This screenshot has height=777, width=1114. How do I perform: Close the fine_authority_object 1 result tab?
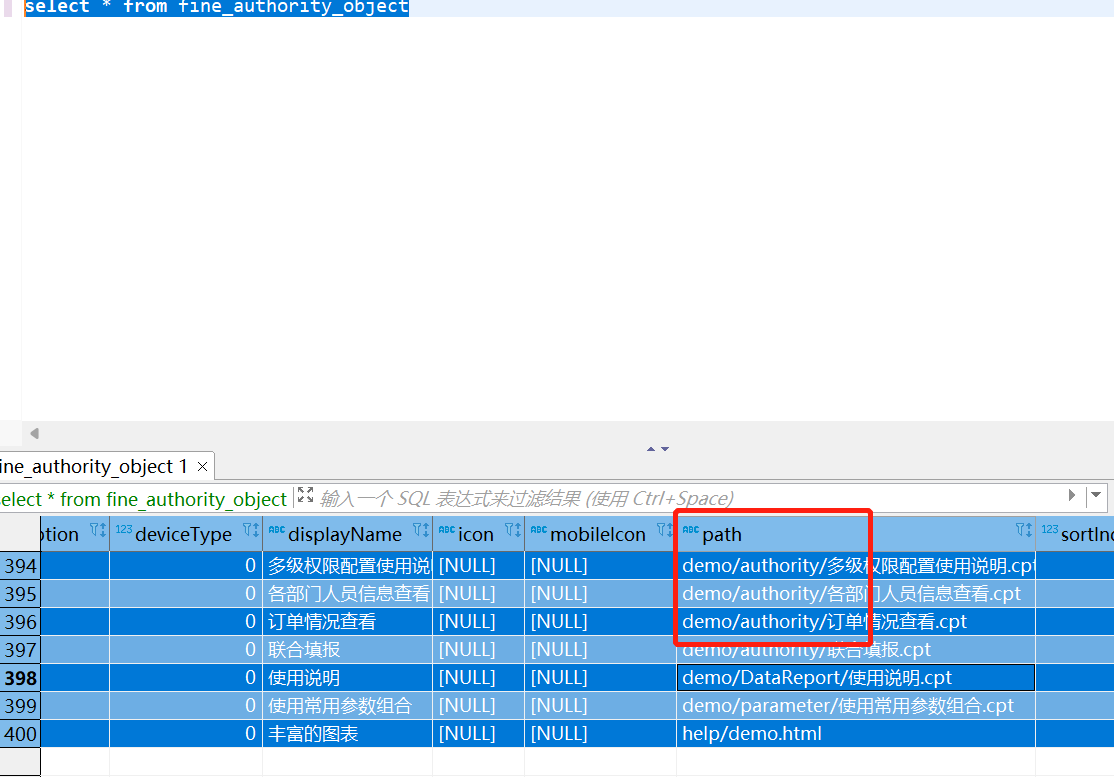(x=202, y=467)
